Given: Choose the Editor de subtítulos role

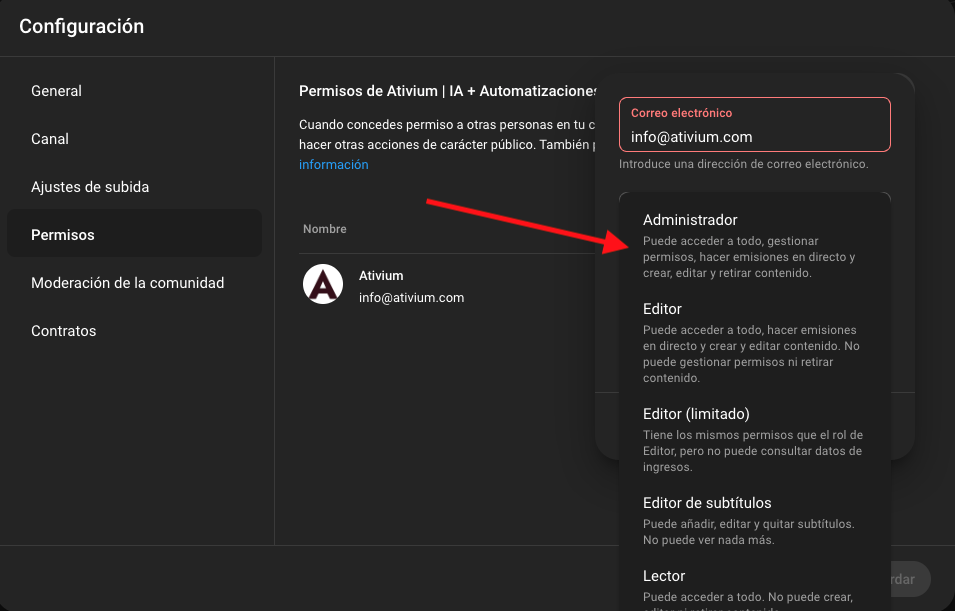Looking at the screenshot, I should [755, 520].
